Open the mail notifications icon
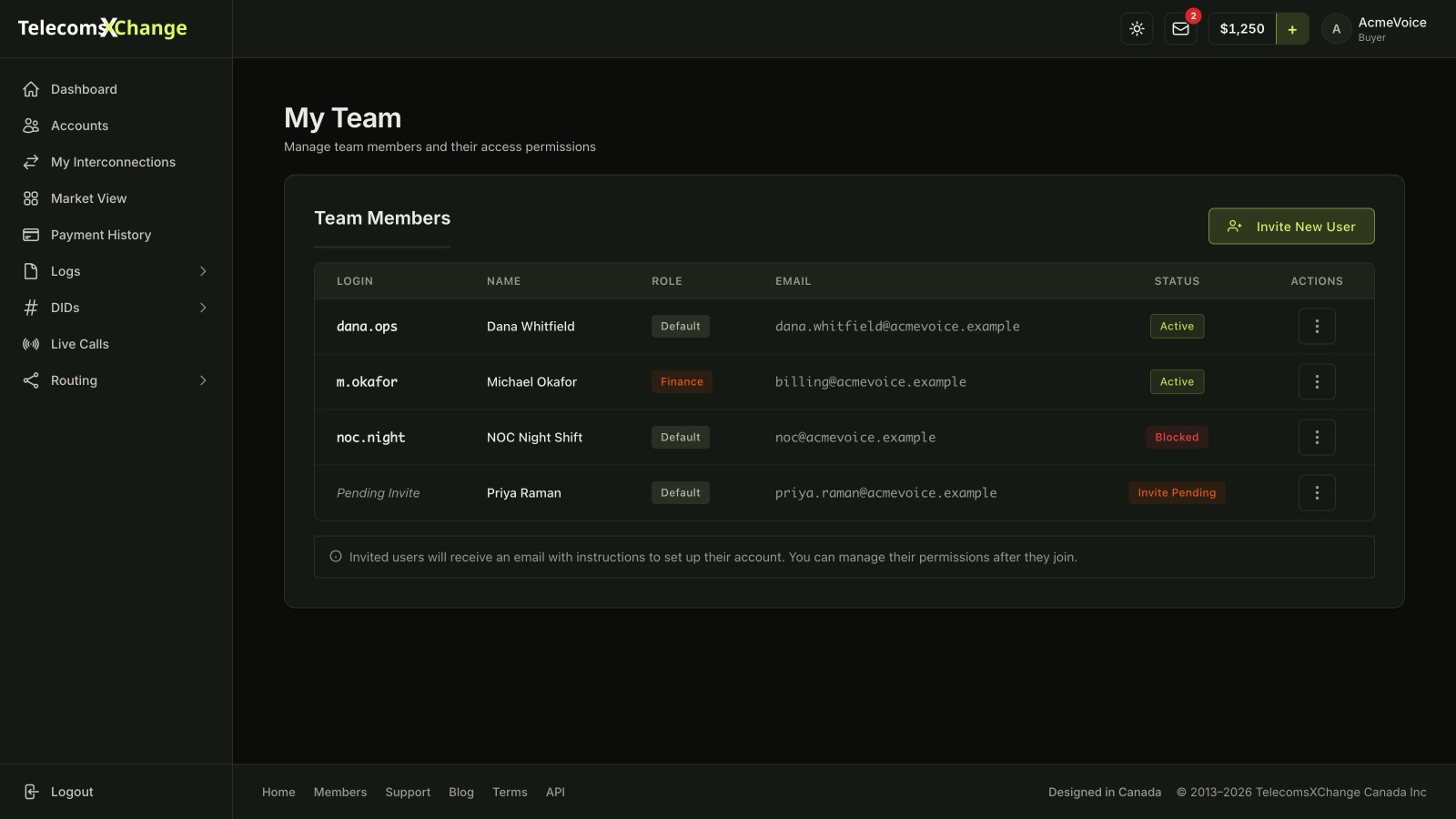The image size is (1456, 819). click(1180, 29)
